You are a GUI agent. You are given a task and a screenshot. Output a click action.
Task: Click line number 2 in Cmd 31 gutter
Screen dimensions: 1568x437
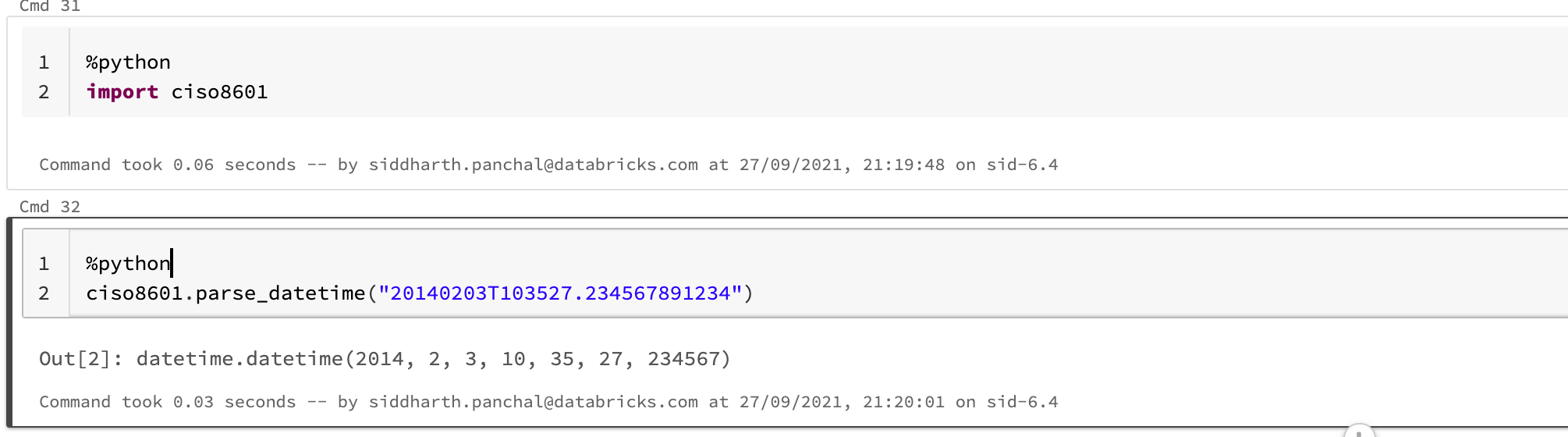pyautogui.click(x=44, y=92)
